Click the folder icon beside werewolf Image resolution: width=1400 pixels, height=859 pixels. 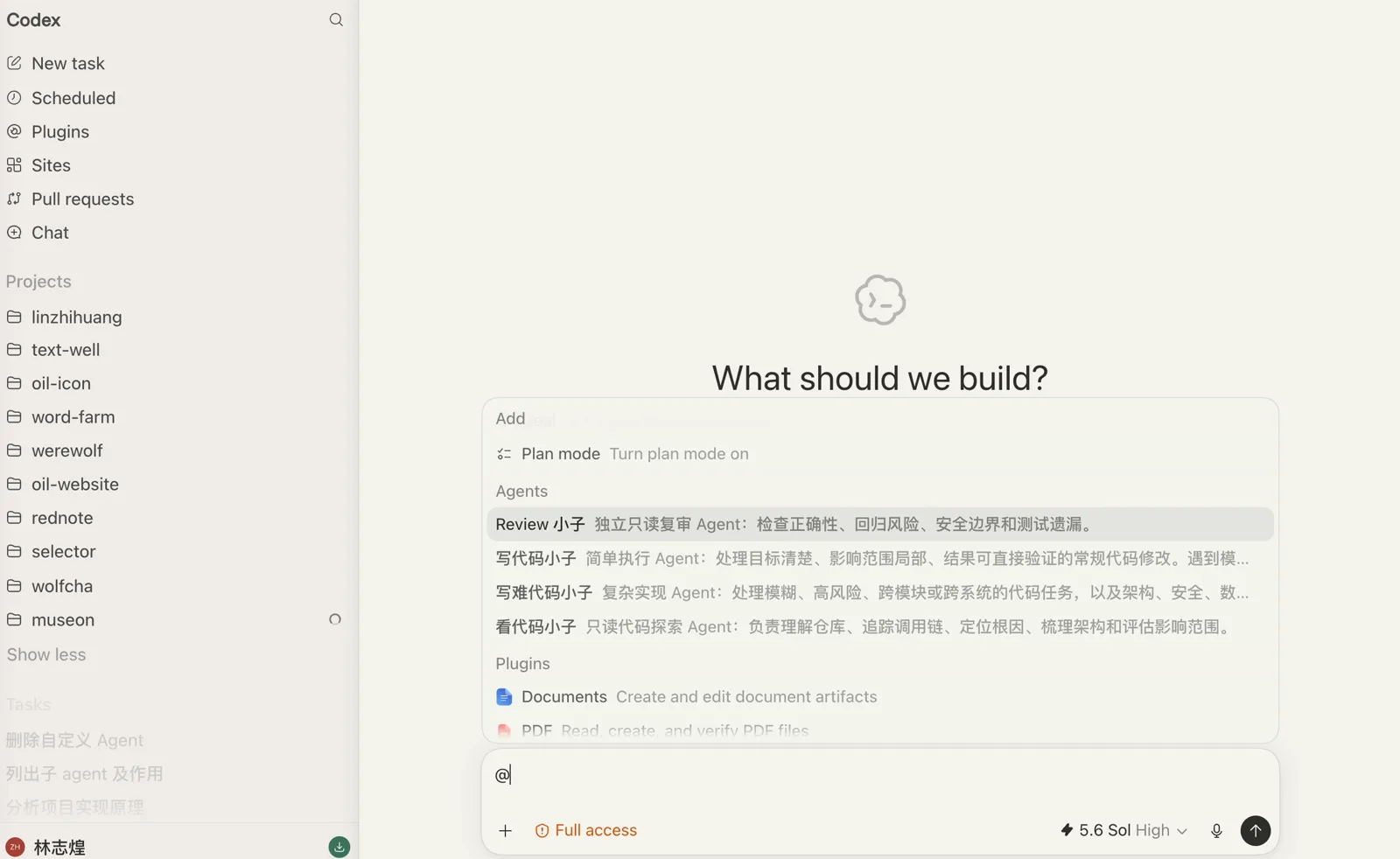click(14, 450)
